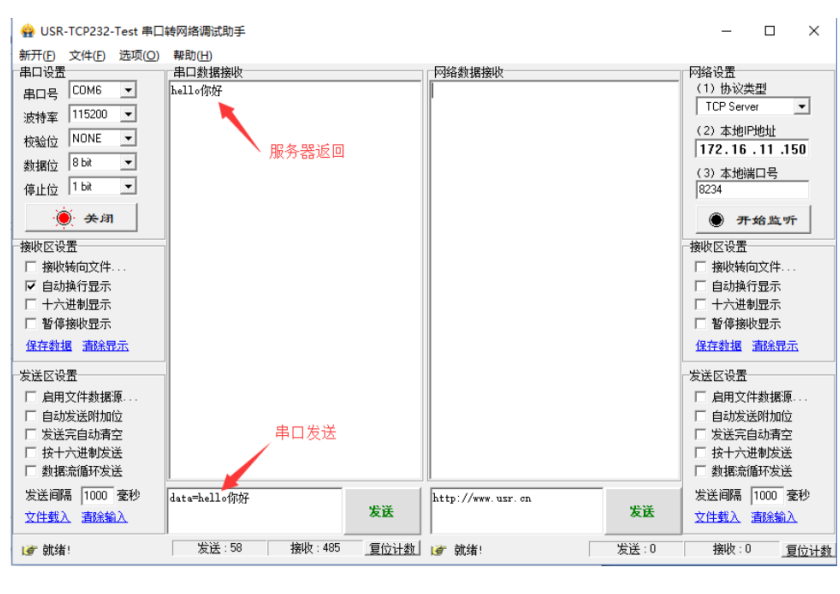Click the USR-TCP232-Test app icon in the title bar
The width and height of the screenshot is (840, 594).
pos(27,31)
